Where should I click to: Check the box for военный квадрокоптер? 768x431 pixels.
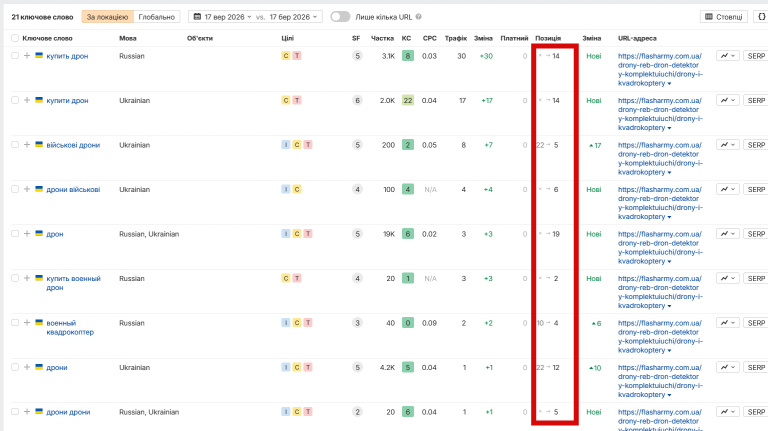pyautogui.click(x=15, y=323)
